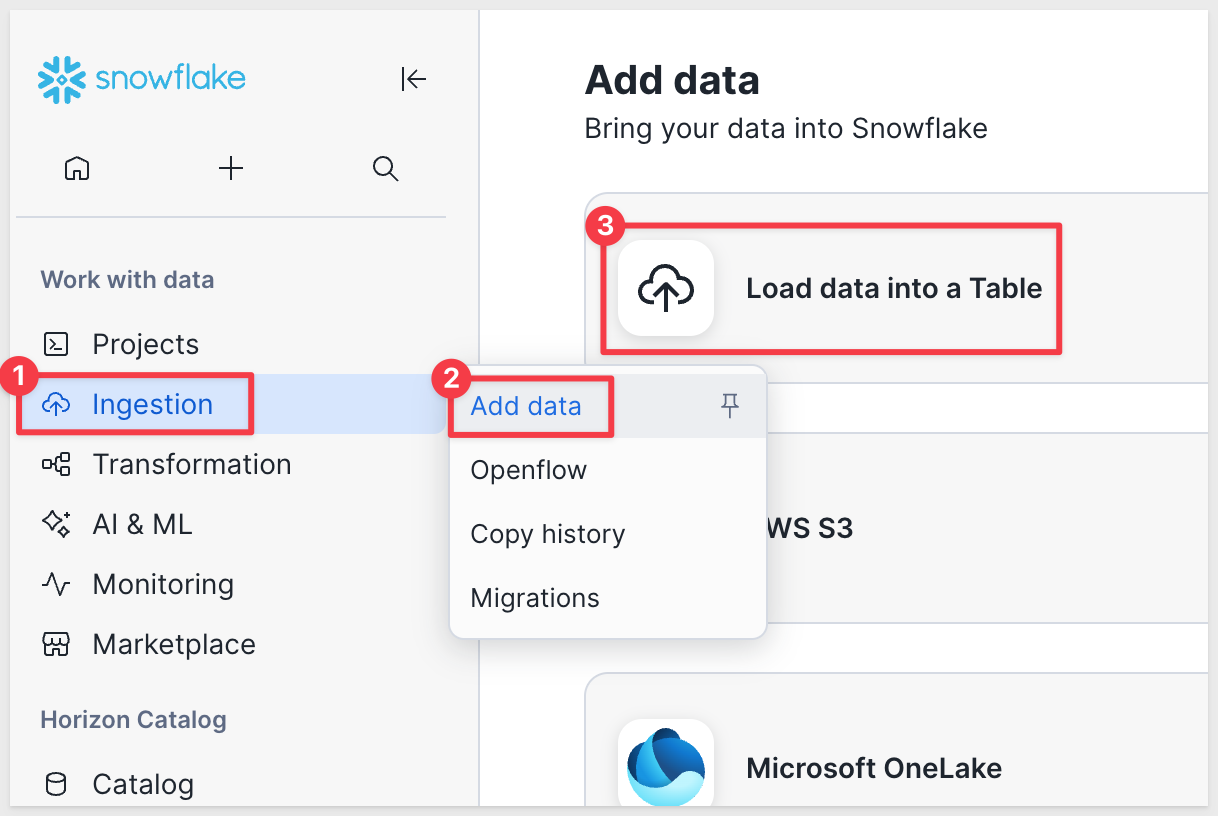Click Load data into a Table
Viewport: 1218px width, 816px height.
coord(894,289)
